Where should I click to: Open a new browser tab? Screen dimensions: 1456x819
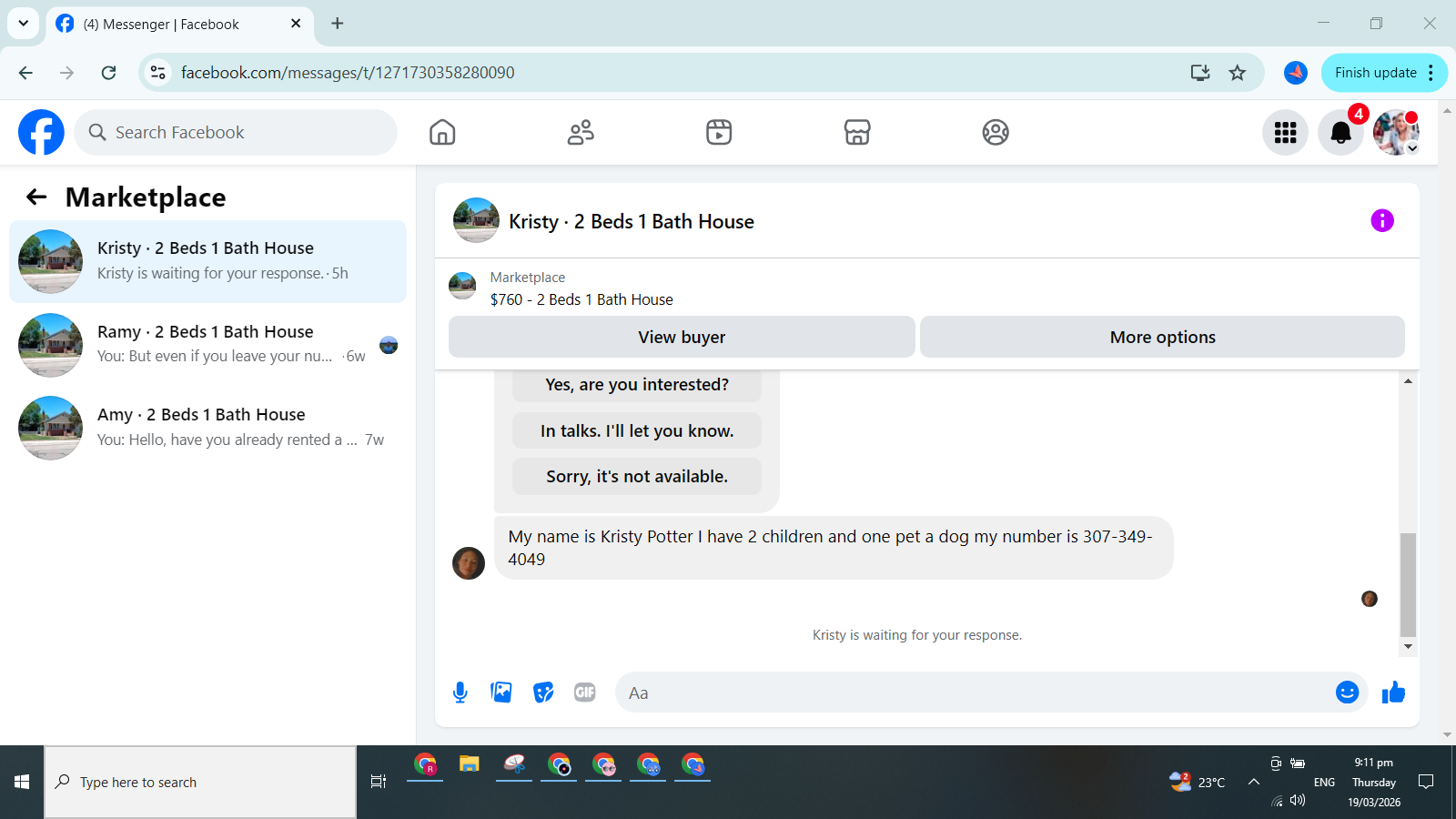coord(337,24)
